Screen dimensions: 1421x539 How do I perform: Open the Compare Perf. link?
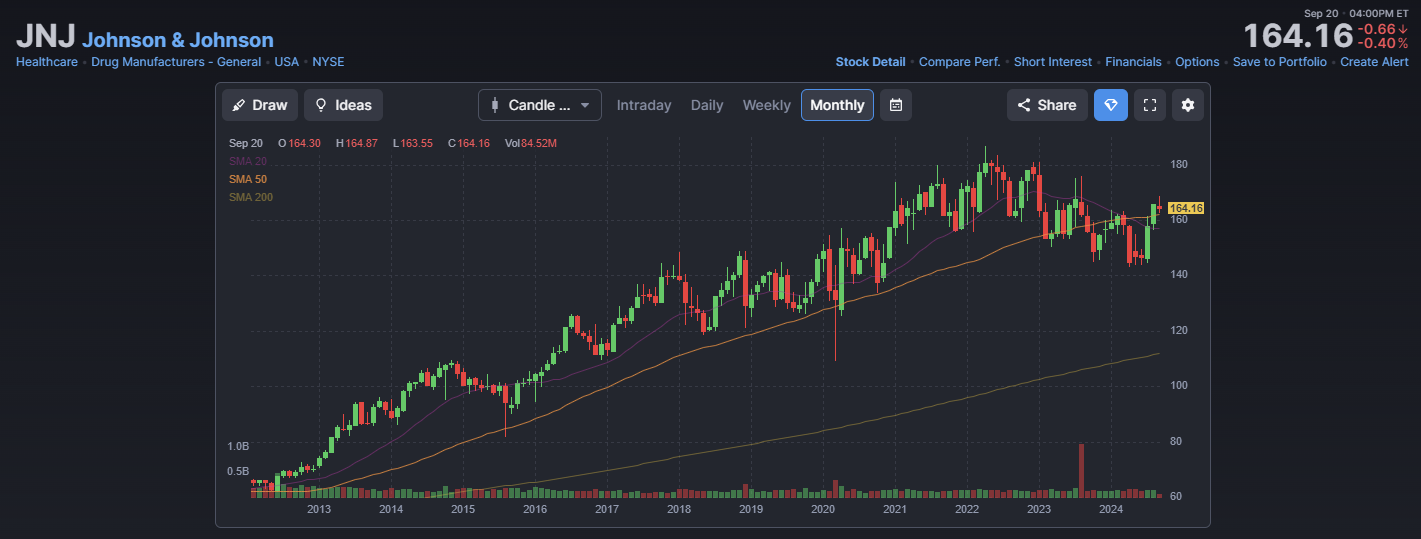959,62
